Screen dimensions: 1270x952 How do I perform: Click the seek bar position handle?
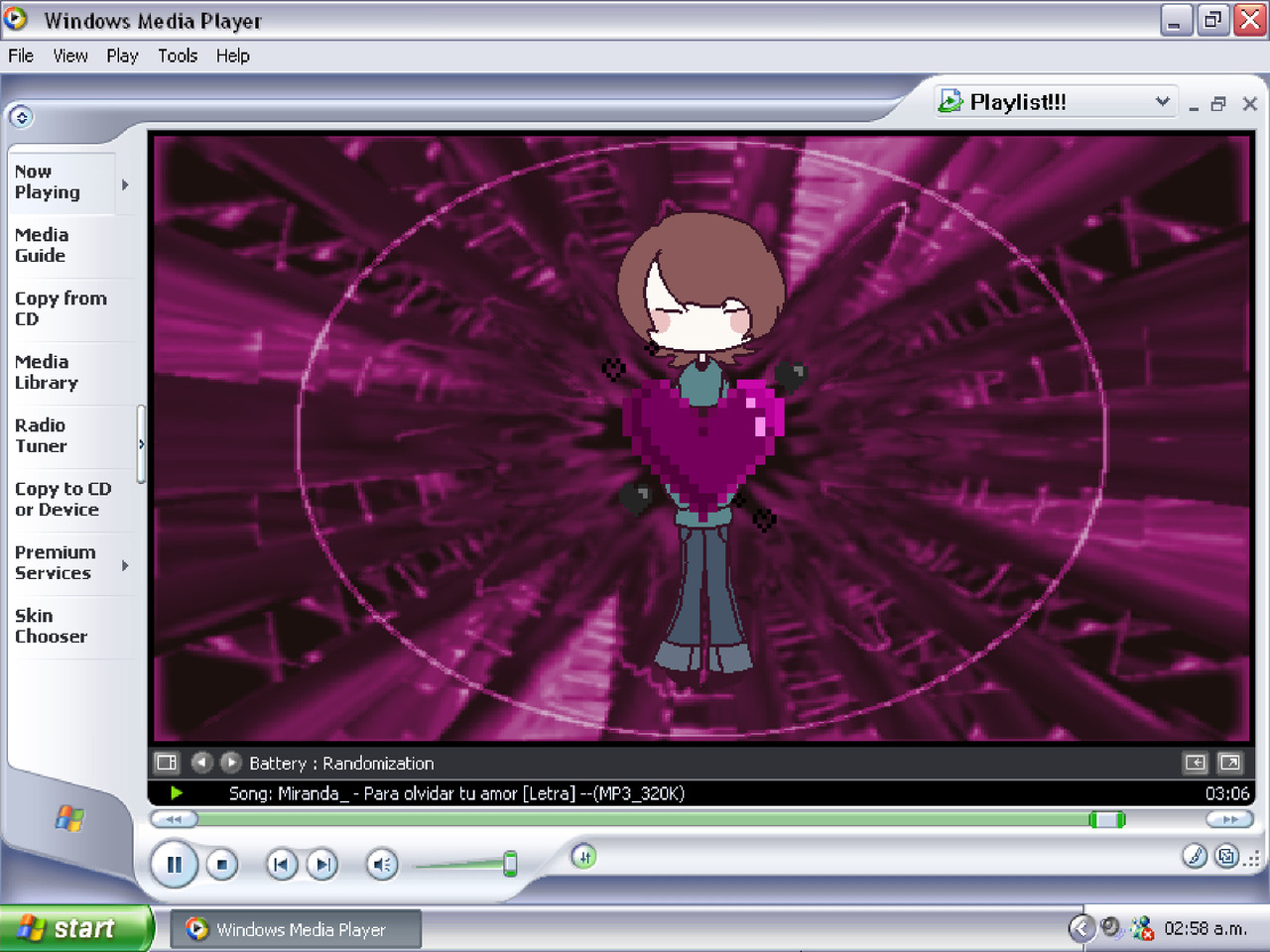[1107, 819]
